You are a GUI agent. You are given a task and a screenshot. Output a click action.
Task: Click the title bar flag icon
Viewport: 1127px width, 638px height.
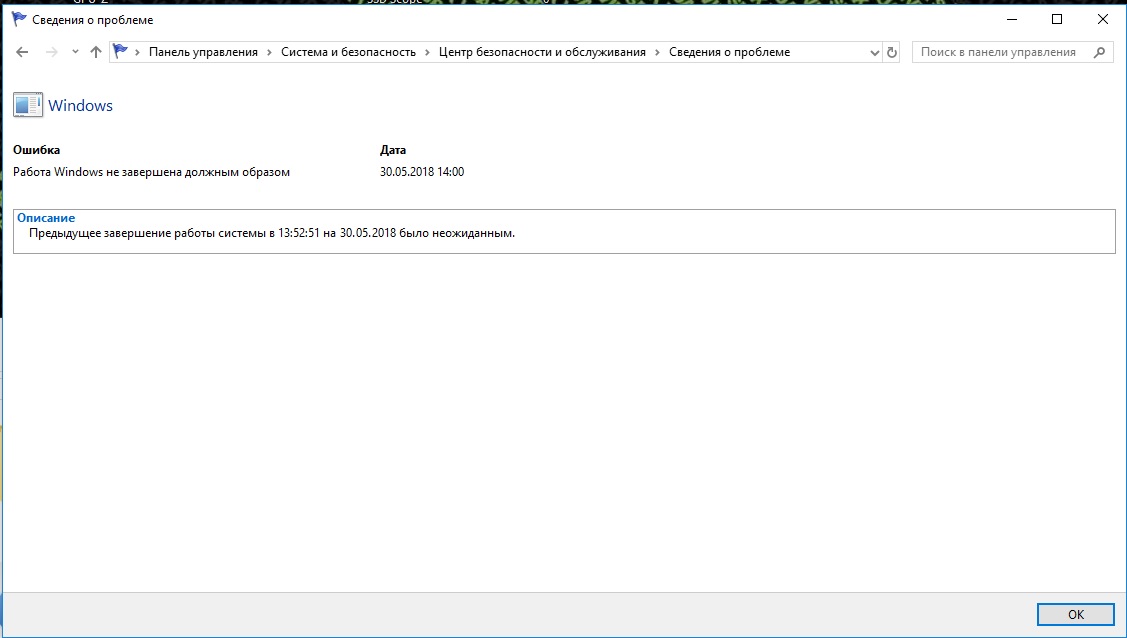click(x=19, y=19)
